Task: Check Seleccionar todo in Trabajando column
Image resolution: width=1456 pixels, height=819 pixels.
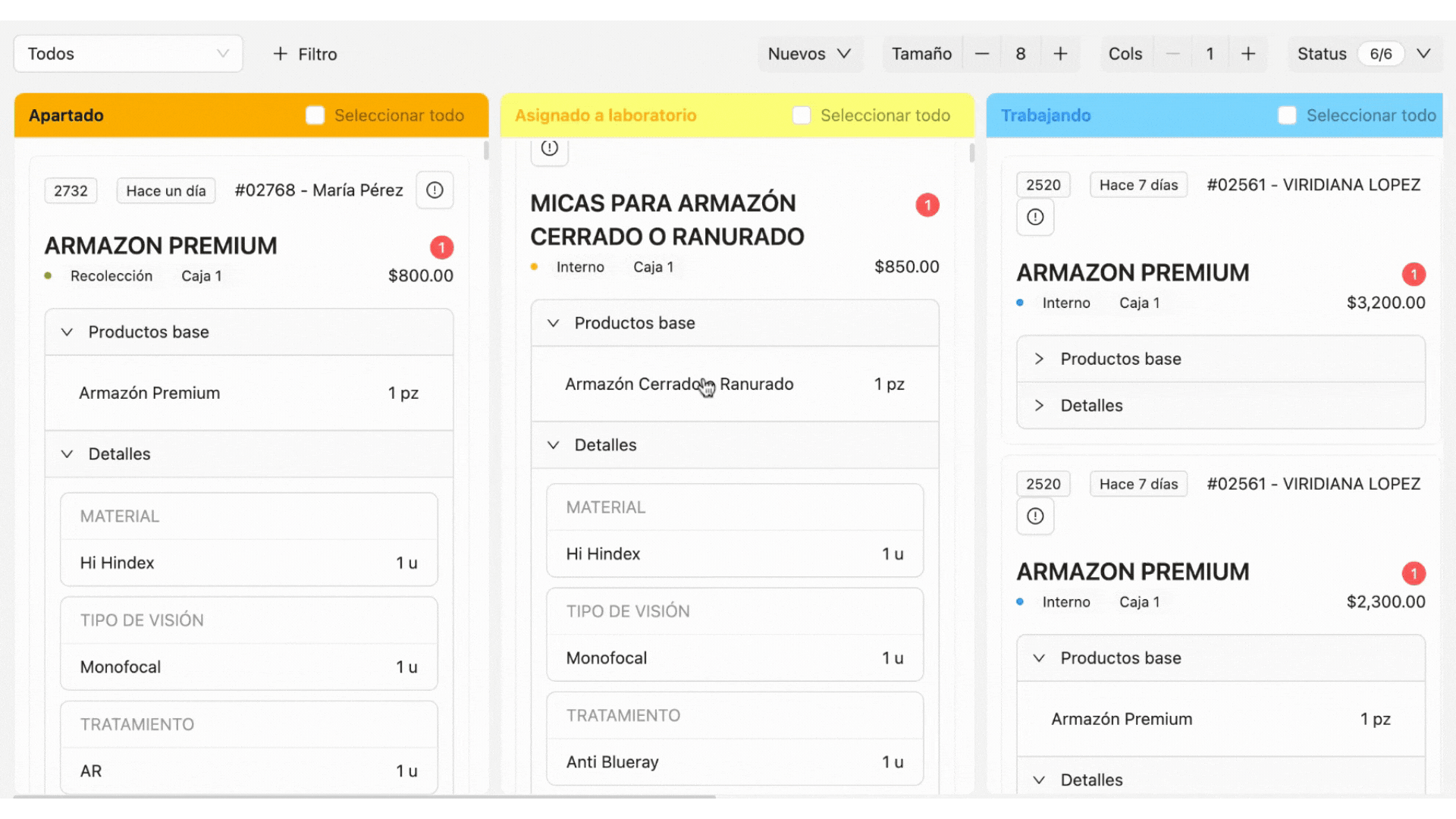Action: 1287,115
